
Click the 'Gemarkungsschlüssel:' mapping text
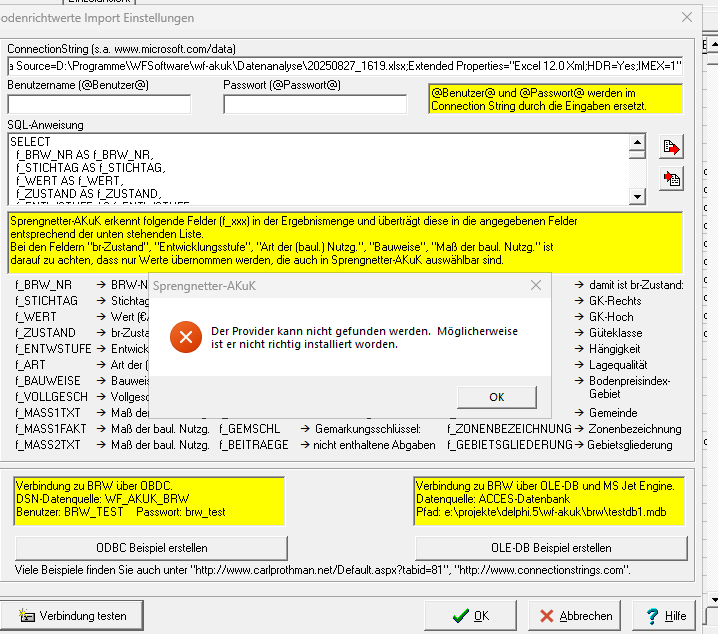coord(368,429)
